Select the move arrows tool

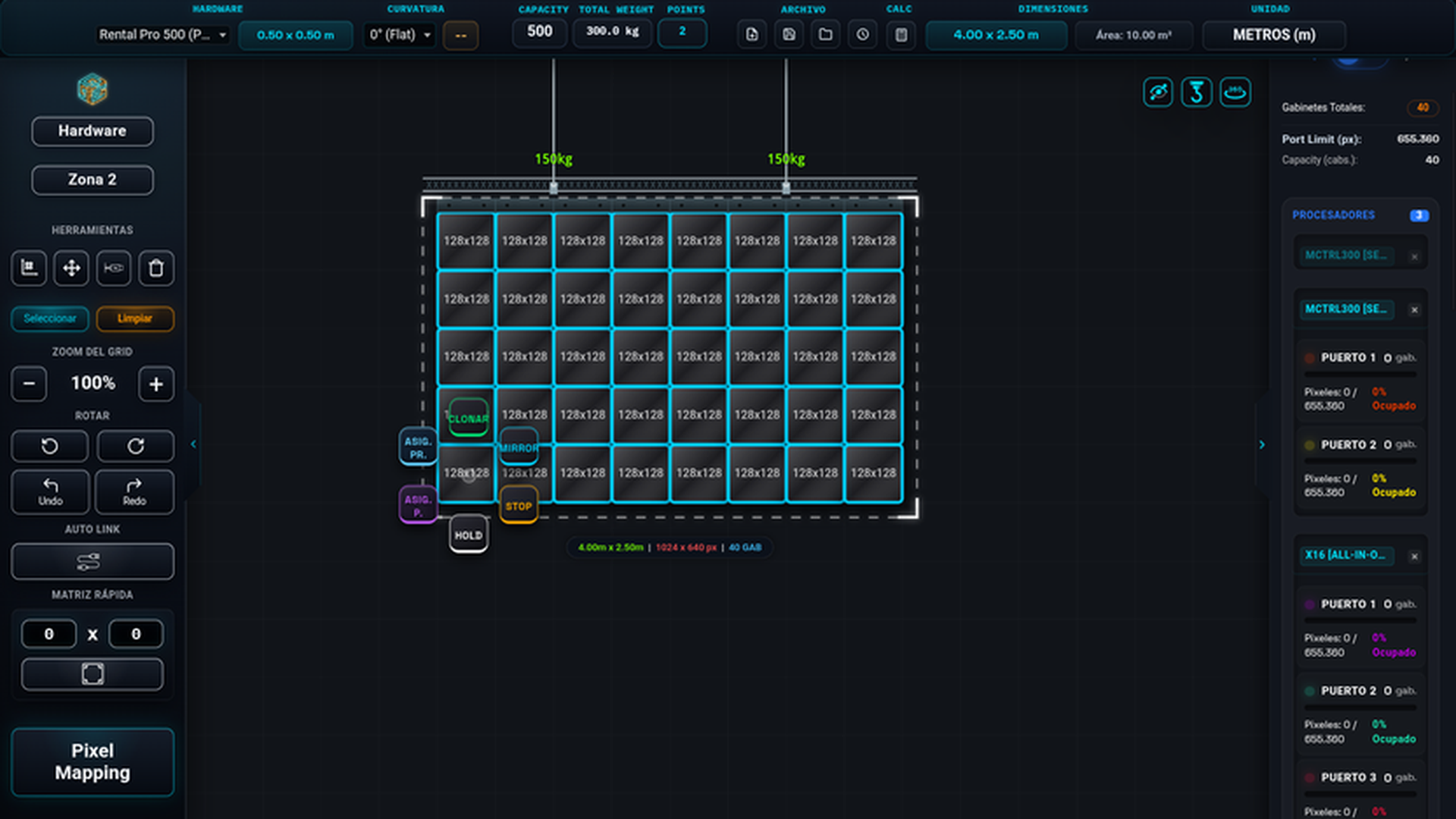tap(71, 268)
